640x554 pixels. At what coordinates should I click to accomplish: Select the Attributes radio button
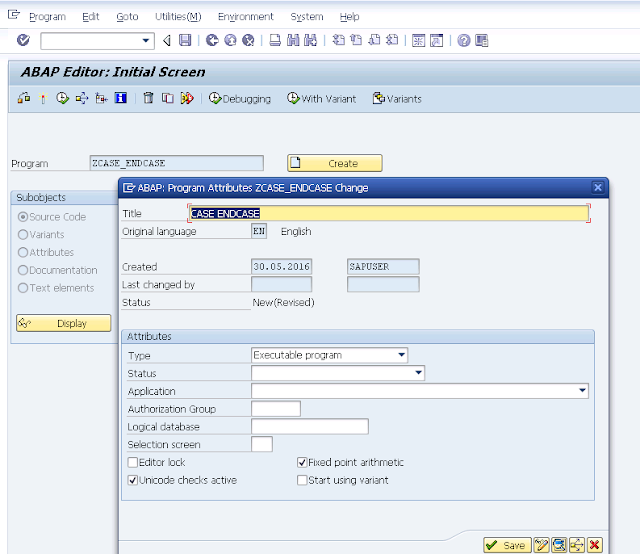click(x=23, y=252)
